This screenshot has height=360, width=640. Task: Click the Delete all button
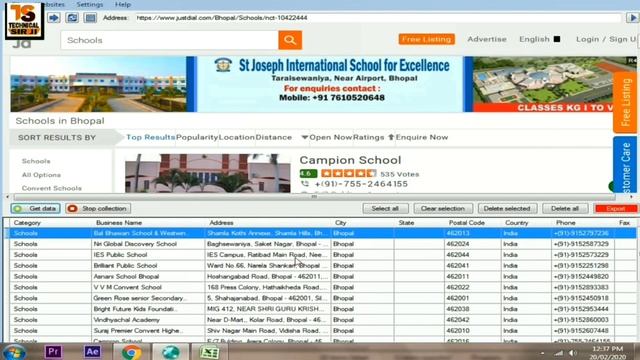[565, 209]
